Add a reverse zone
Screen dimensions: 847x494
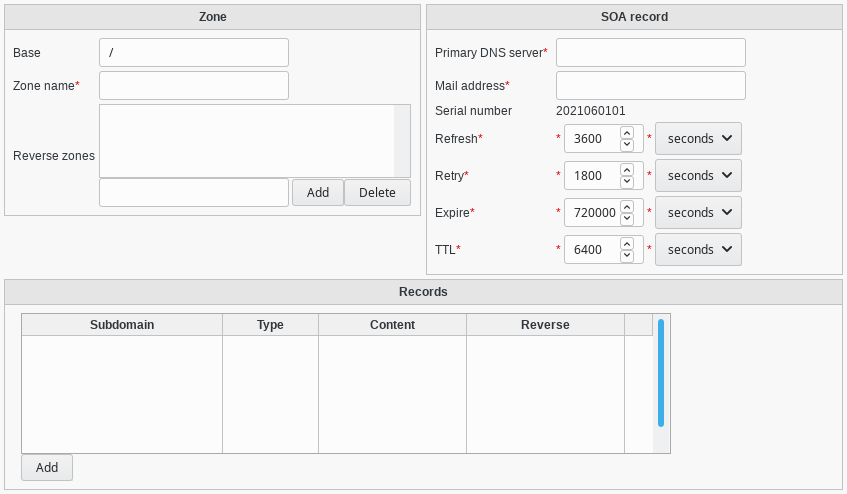tap(318, 192)
